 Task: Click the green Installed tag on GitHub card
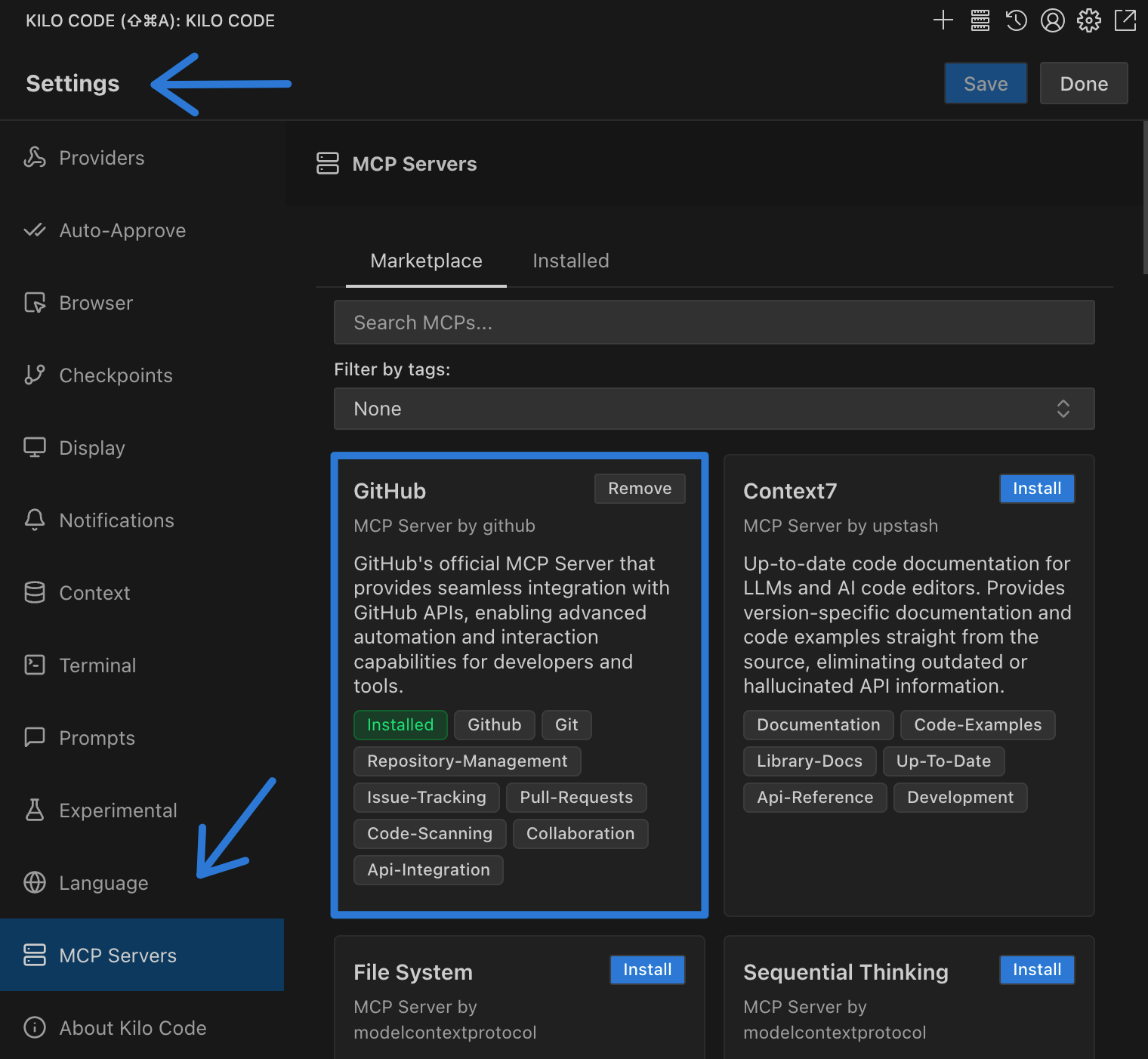pos(400,725)
